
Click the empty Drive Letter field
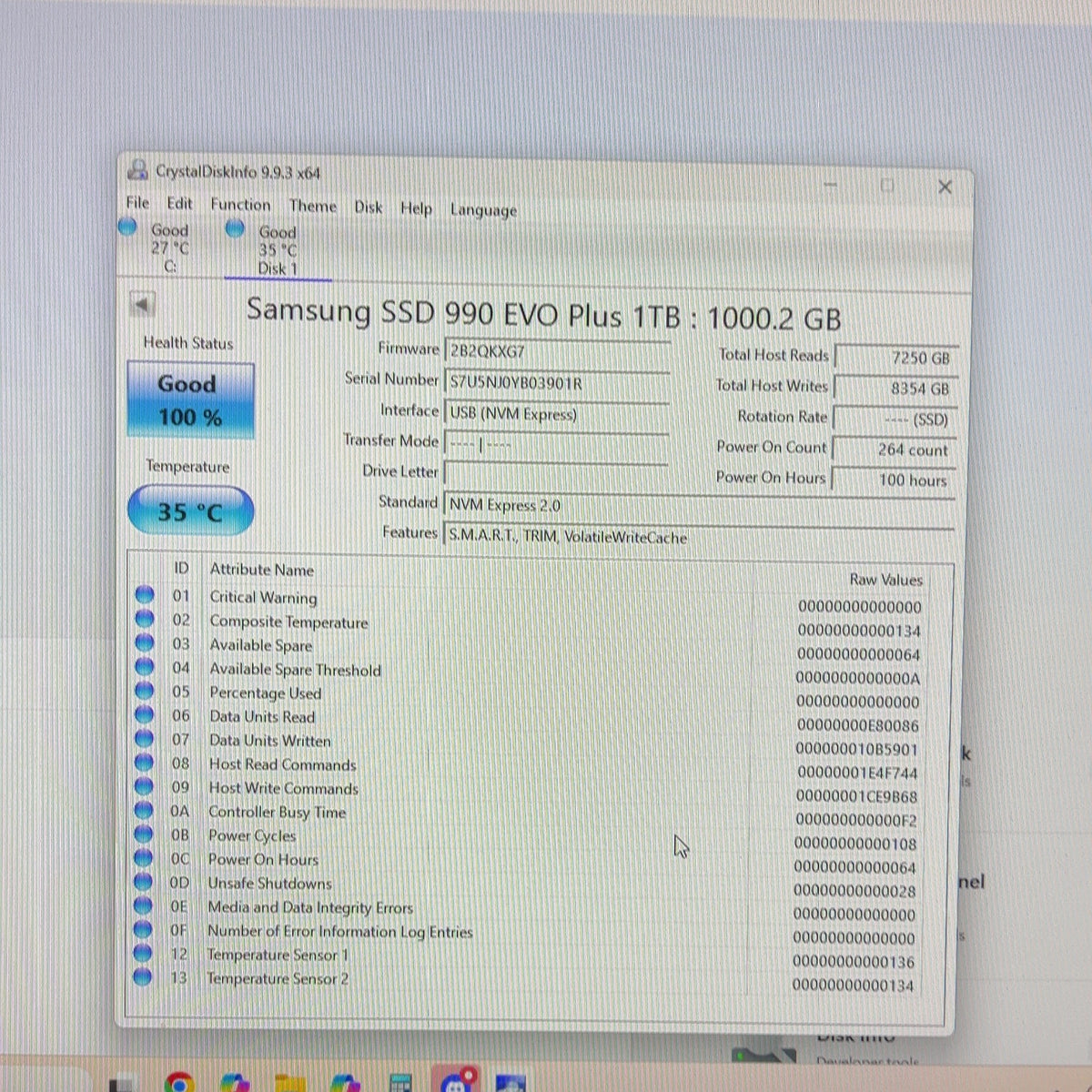tap(557, 475)
